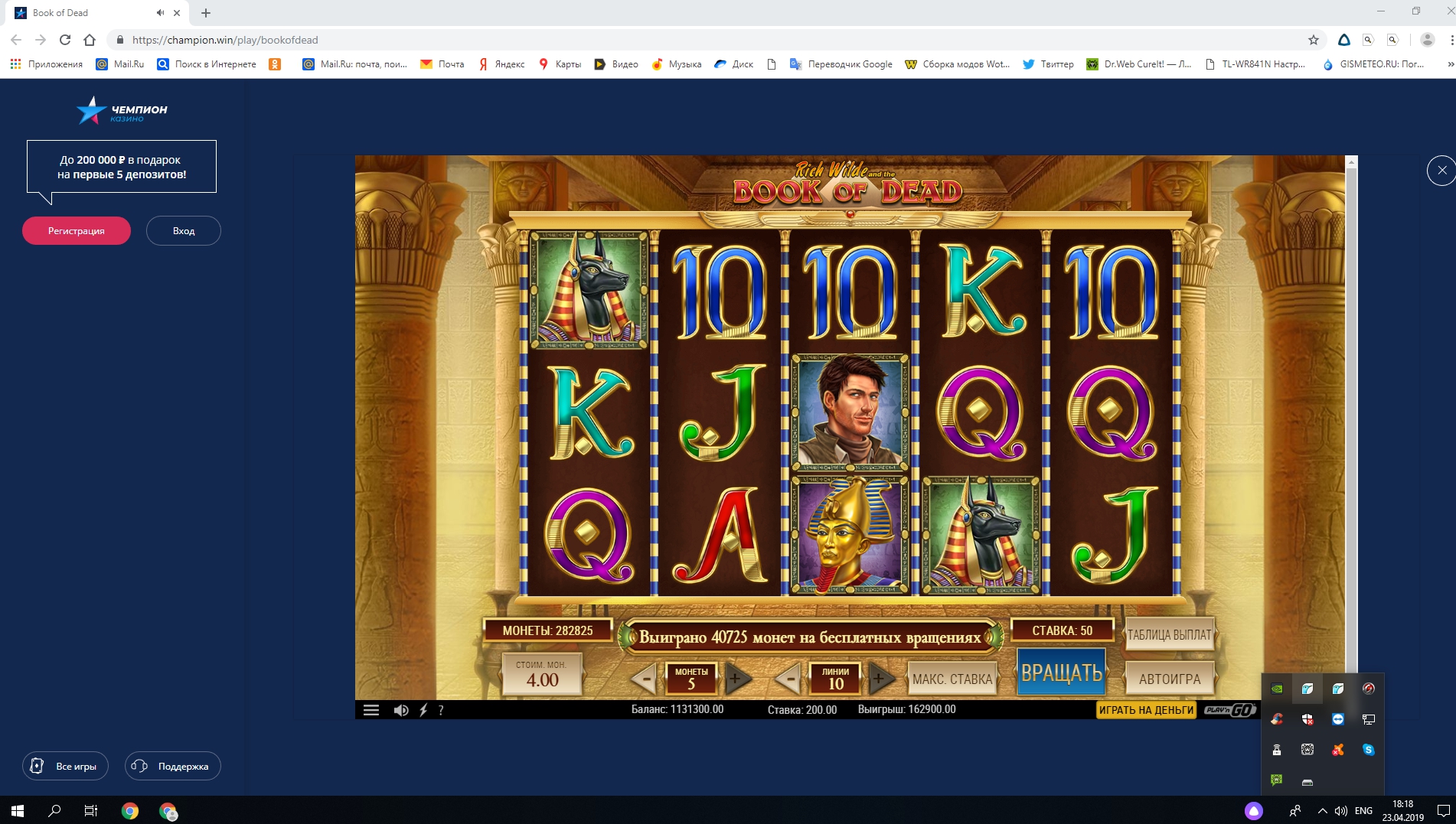The width and height of the screenshot is (1456, 824).
Task: Click the Rich Wilde explorer symbol
Action: (850, 412)
